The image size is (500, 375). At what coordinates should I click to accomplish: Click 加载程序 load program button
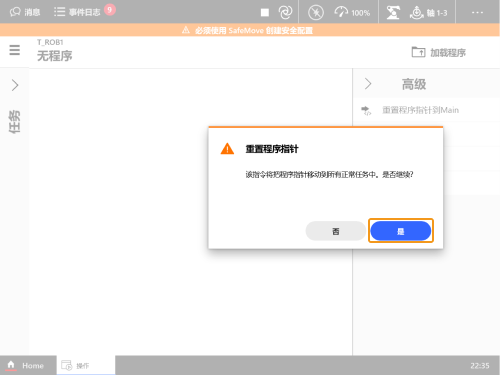click(x=439, y=52)
